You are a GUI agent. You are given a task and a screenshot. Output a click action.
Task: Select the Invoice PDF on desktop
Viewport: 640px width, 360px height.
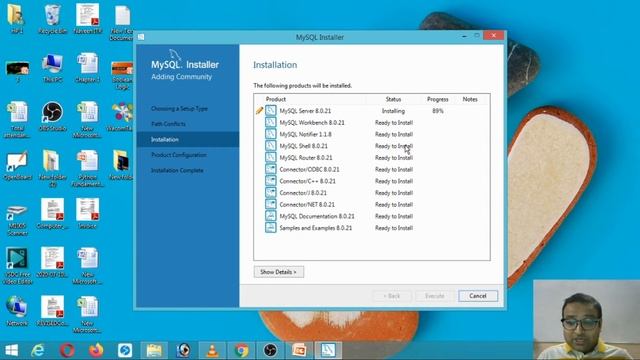click(87, 213)
